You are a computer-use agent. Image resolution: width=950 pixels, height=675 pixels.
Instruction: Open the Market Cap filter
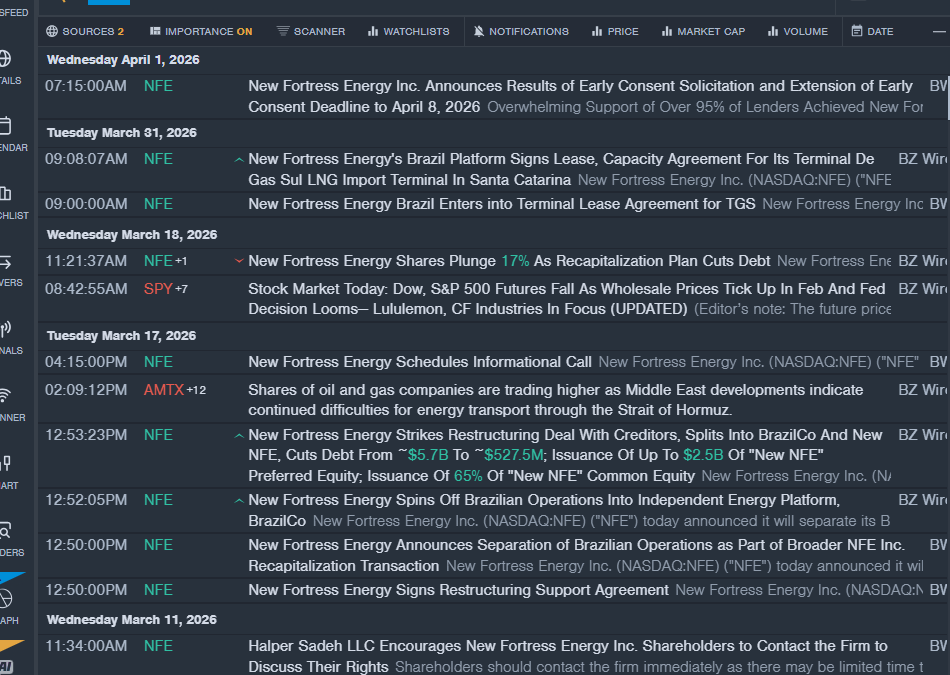[x=703, y=32]
